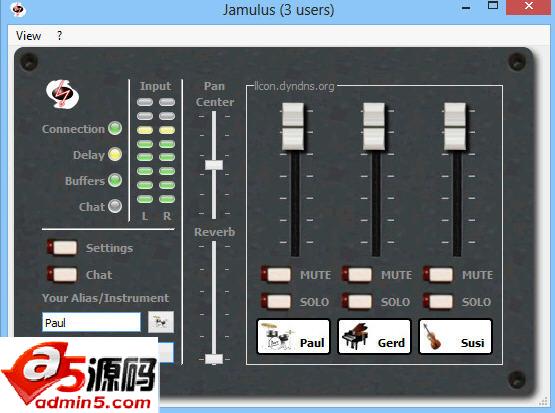
Task: Click Susi's violin icon
Action: click(432, 337)
